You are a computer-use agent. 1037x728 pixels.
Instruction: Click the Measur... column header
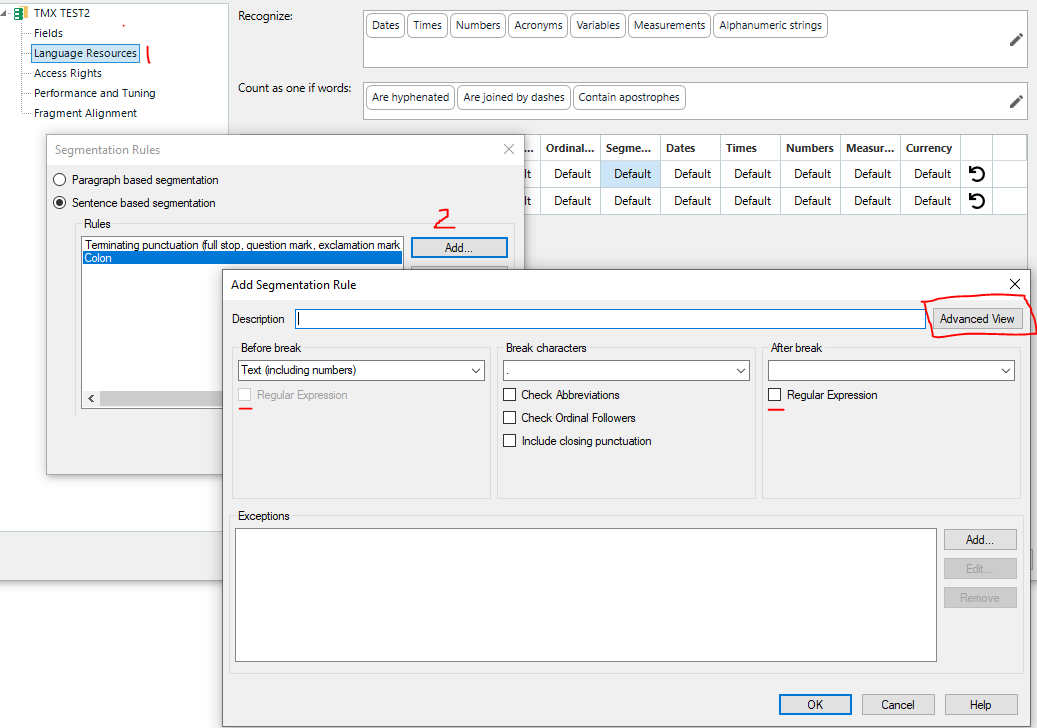click(x=870, y=148)
